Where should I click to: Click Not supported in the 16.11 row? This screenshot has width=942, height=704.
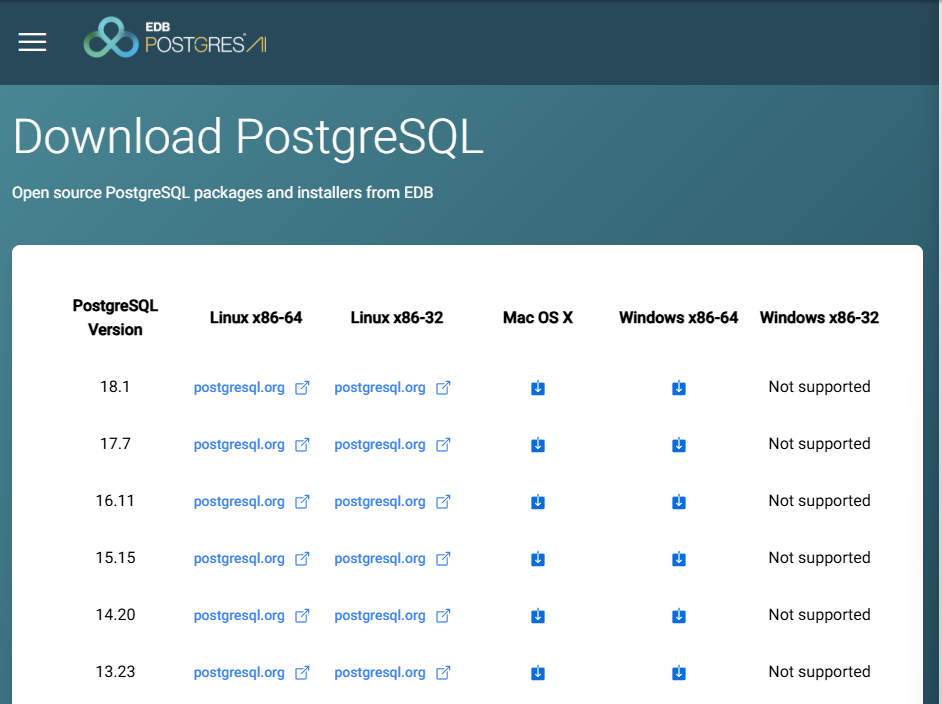pos(819,501)
